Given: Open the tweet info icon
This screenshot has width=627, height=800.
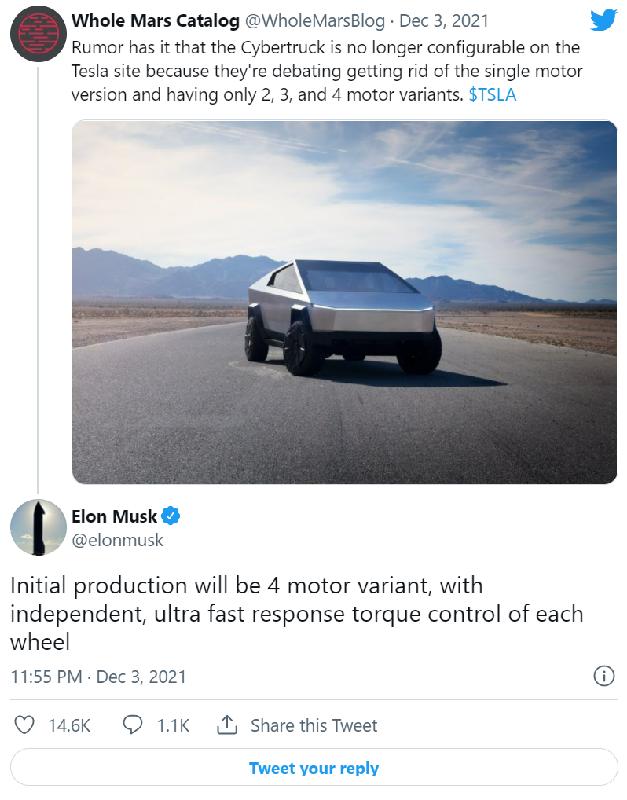Looking at the screenshot, I should 604,676.
